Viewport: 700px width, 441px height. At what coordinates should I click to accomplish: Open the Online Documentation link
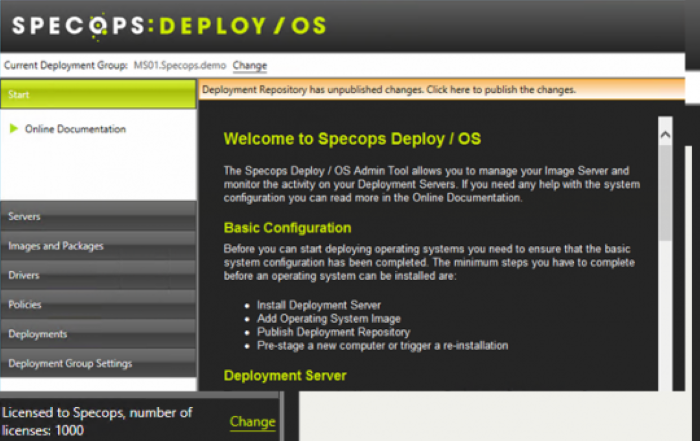pos(75,129)
